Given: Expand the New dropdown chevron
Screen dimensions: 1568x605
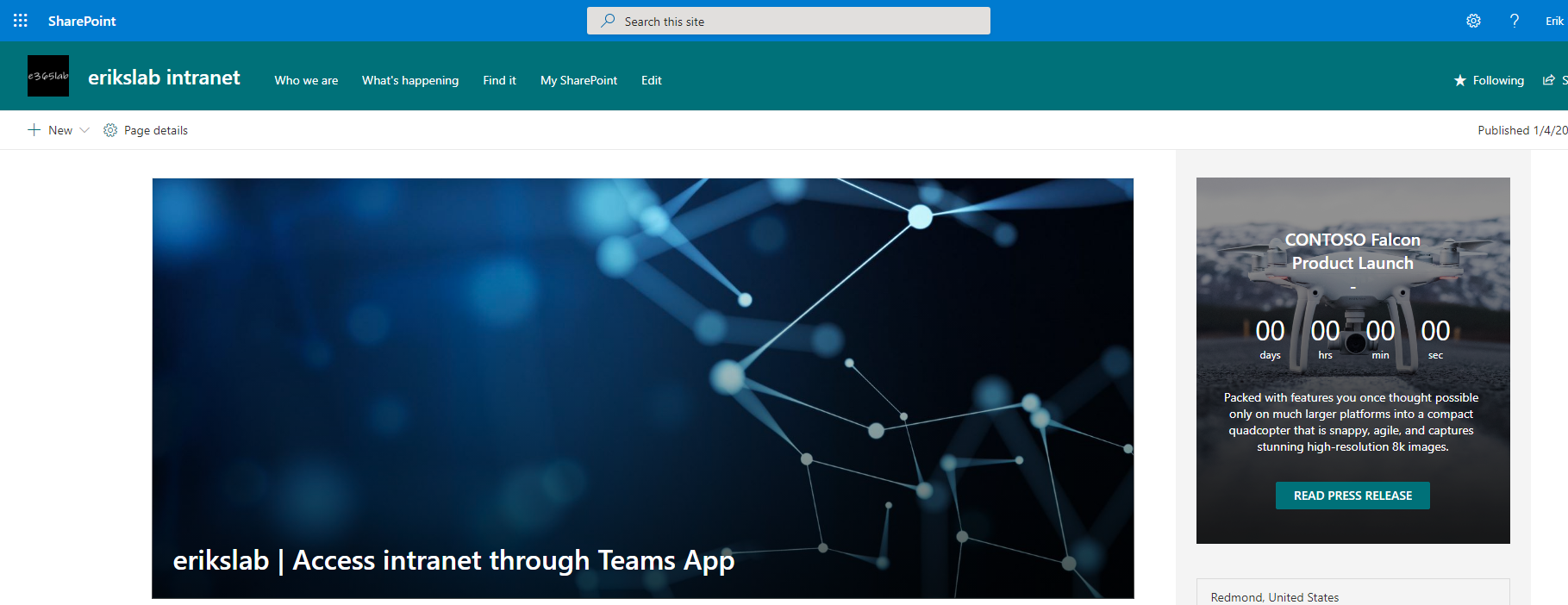Looking at the screenshot, I should (84, 130).
